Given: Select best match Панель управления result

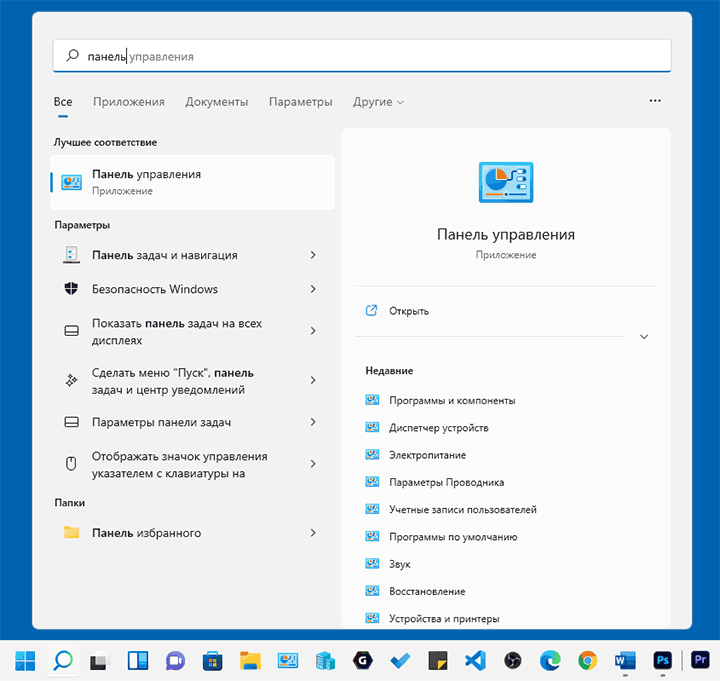Looking at the screenshot, I should (192, 182).
